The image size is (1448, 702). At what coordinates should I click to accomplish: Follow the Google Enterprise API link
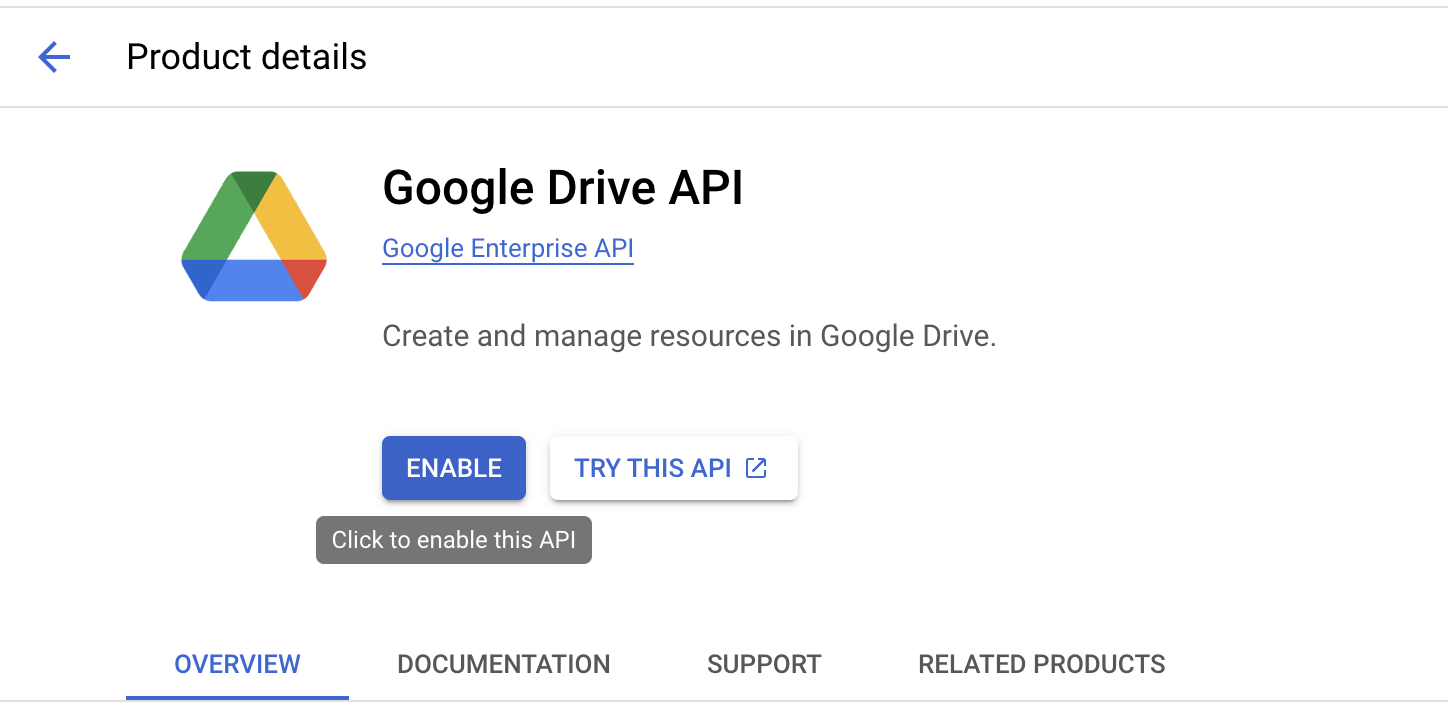pos(508,248)
